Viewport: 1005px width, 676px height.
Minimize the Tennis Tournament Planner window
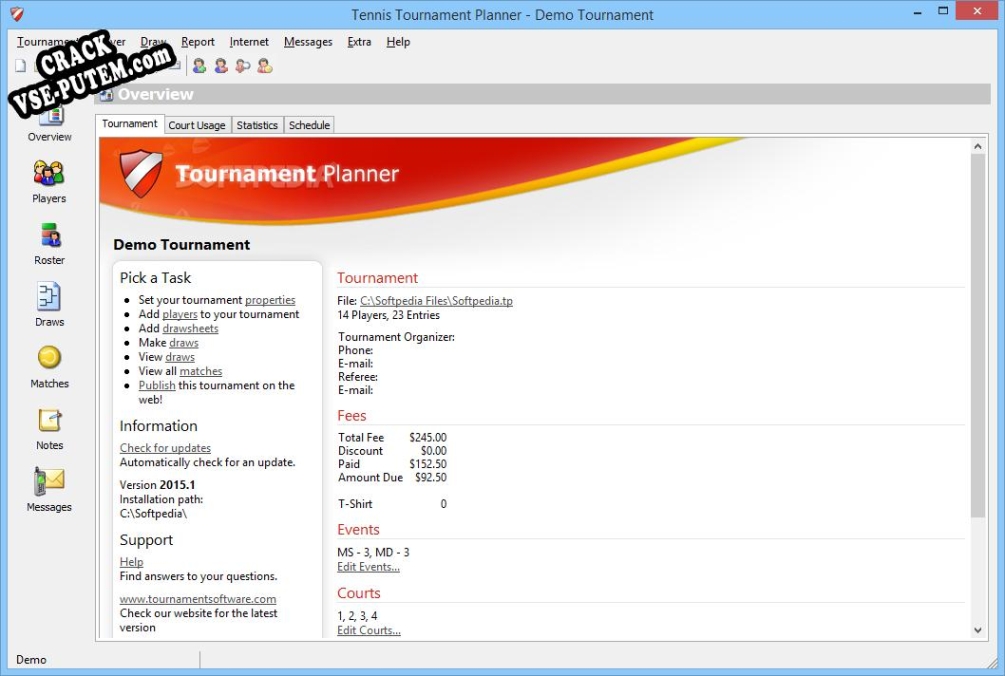click(x=918, y=11)
